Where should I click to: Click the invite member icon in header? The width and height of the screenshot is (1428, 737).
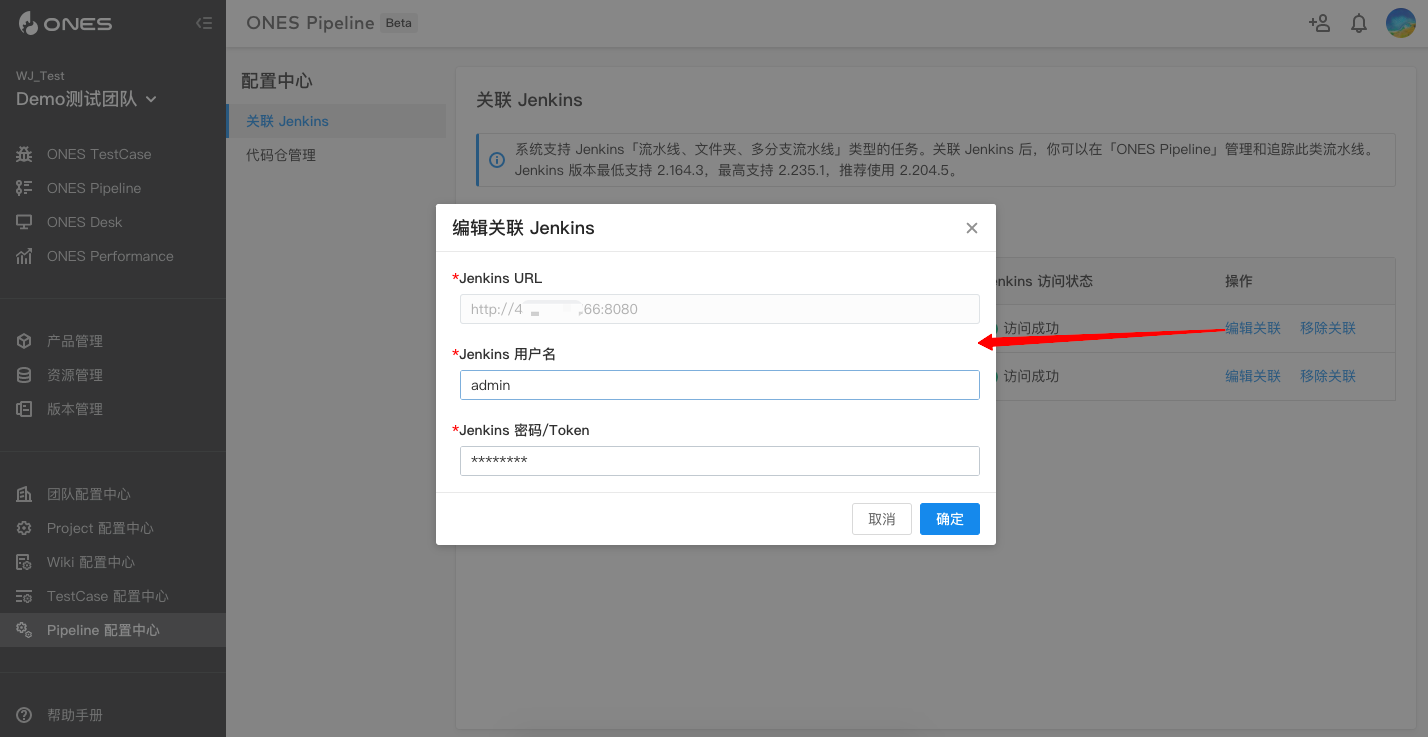click(x=1319, y=23)
